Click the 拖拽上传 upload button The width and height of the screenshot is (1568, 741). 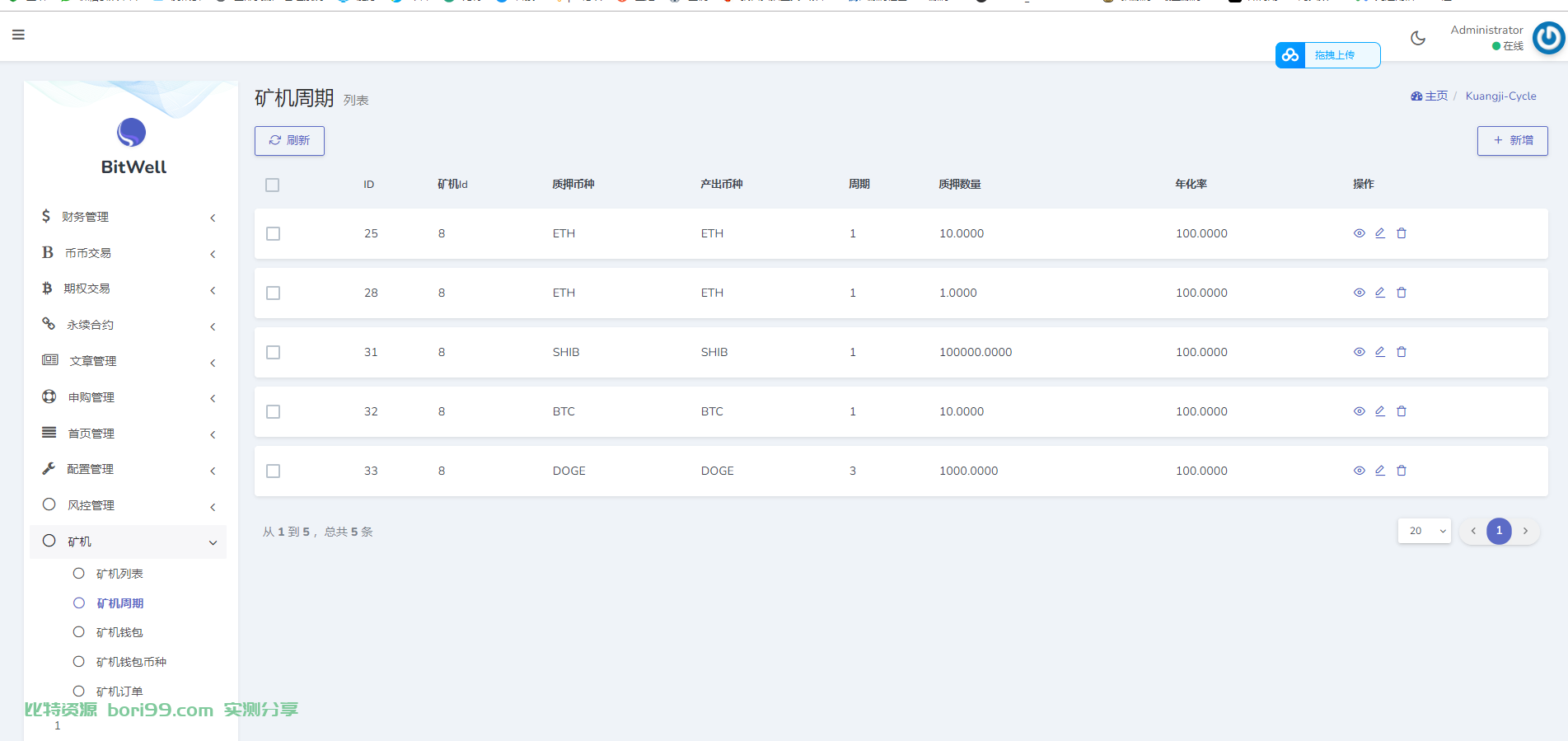point(1328,55)
